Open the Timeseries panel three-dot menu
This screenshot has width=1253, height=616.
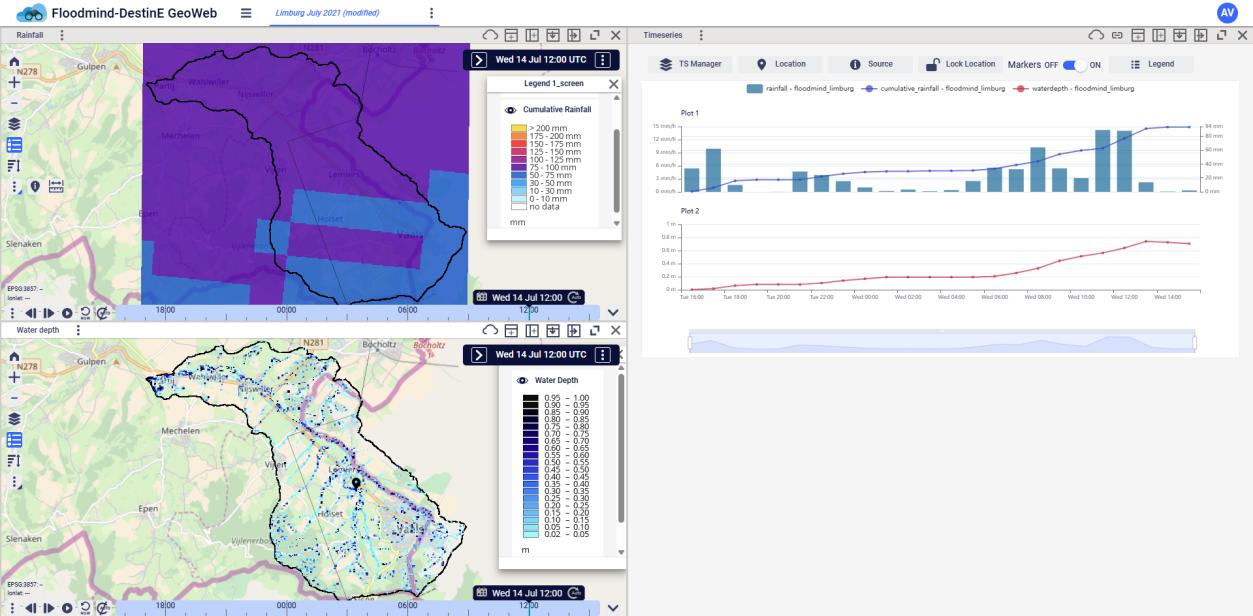coord(700,35)
